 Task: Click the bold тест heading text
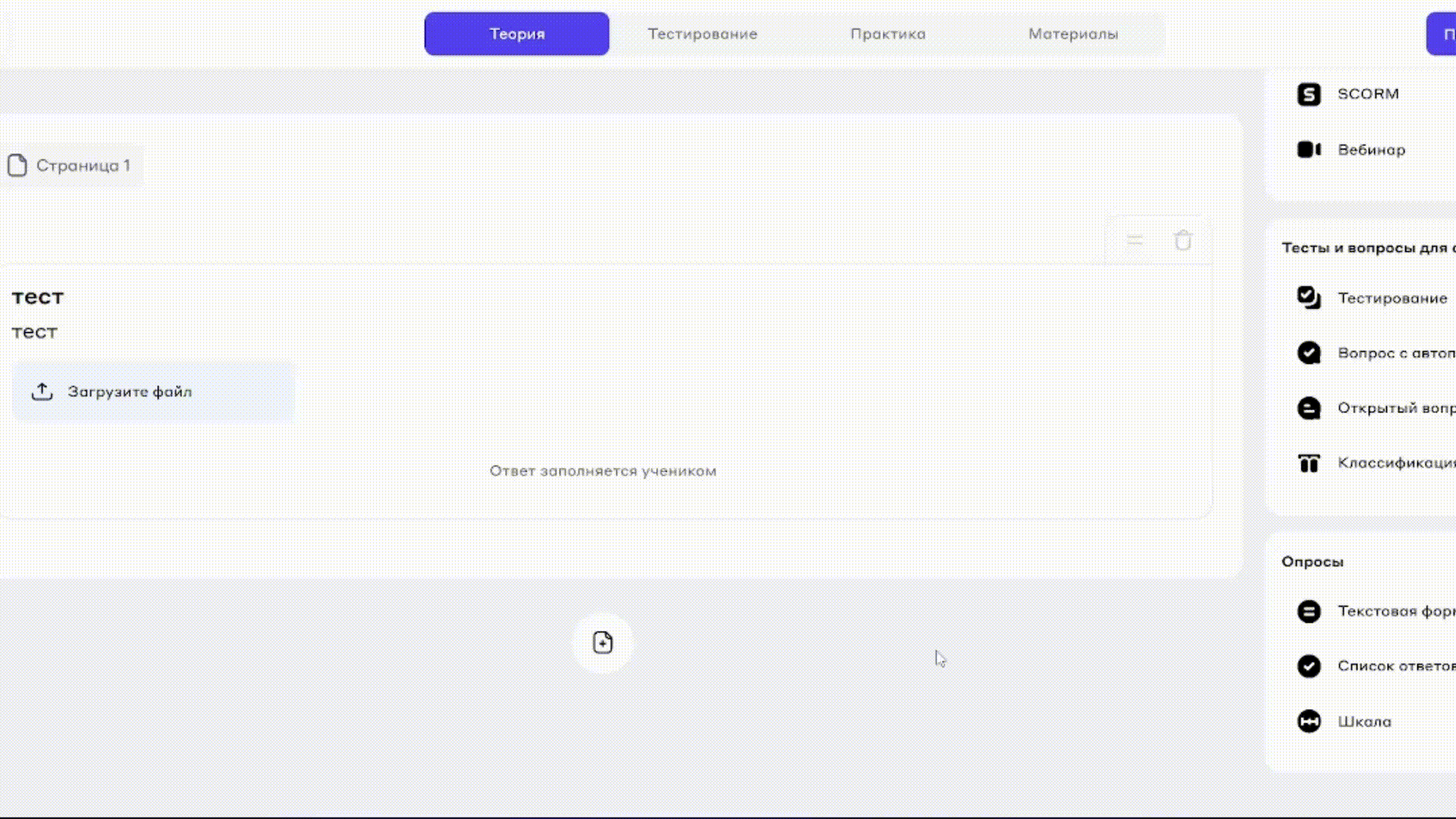tap(38, 297)
